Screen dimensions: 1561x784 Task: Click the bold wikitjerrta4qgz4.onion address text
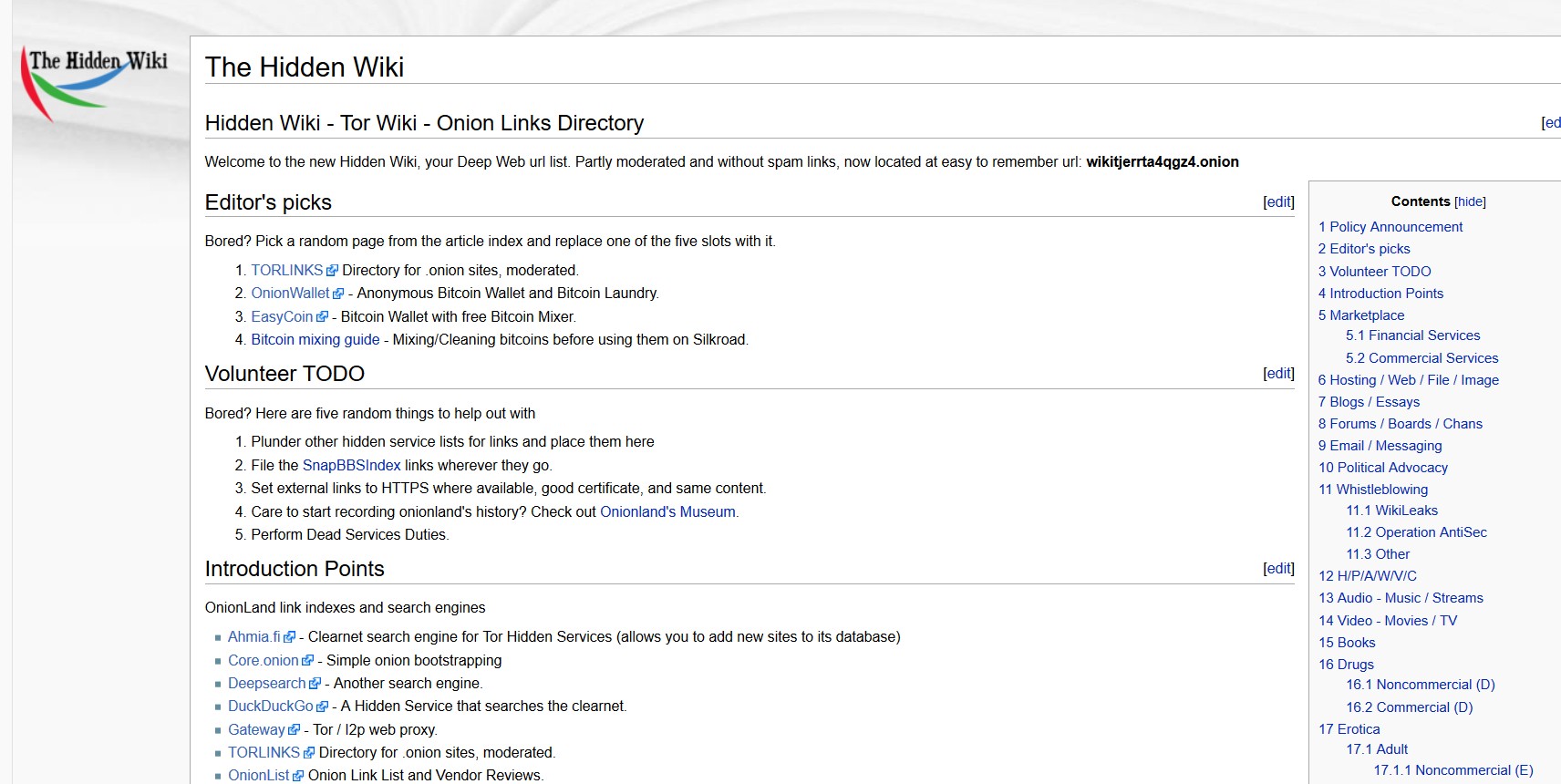1163,162
